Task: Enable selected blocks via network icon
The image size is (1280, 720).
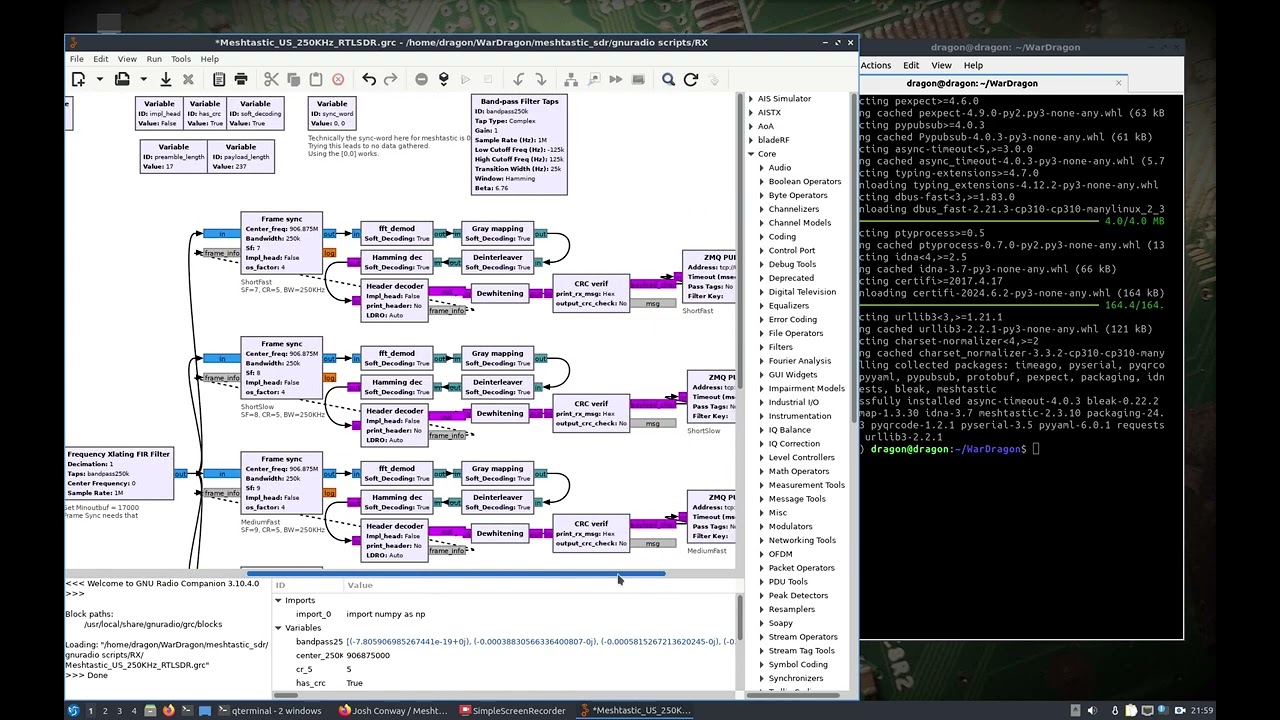Action: click(x=571, y=79)
